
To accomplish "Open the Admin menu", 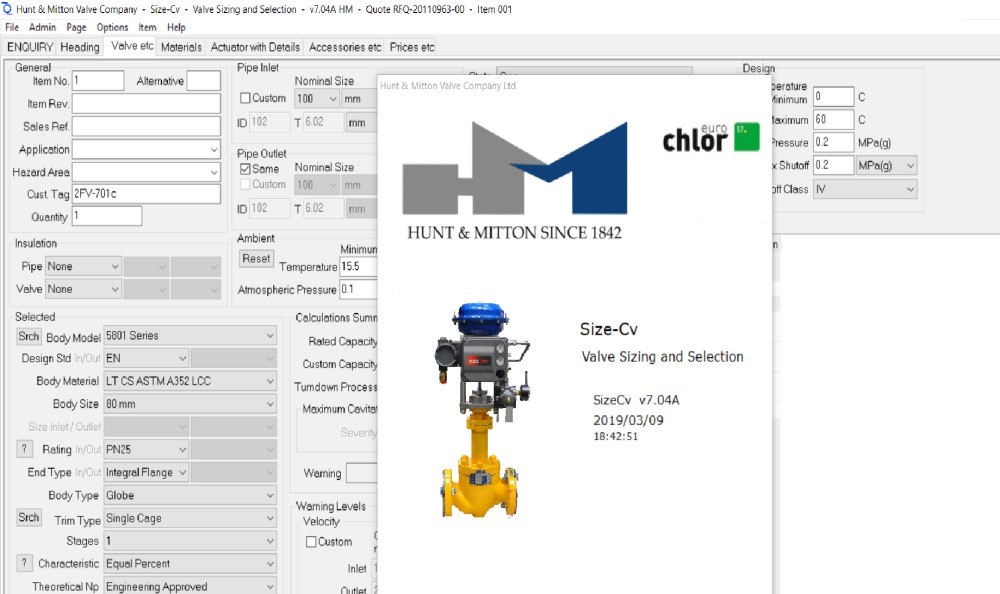I will pos(42,27).
